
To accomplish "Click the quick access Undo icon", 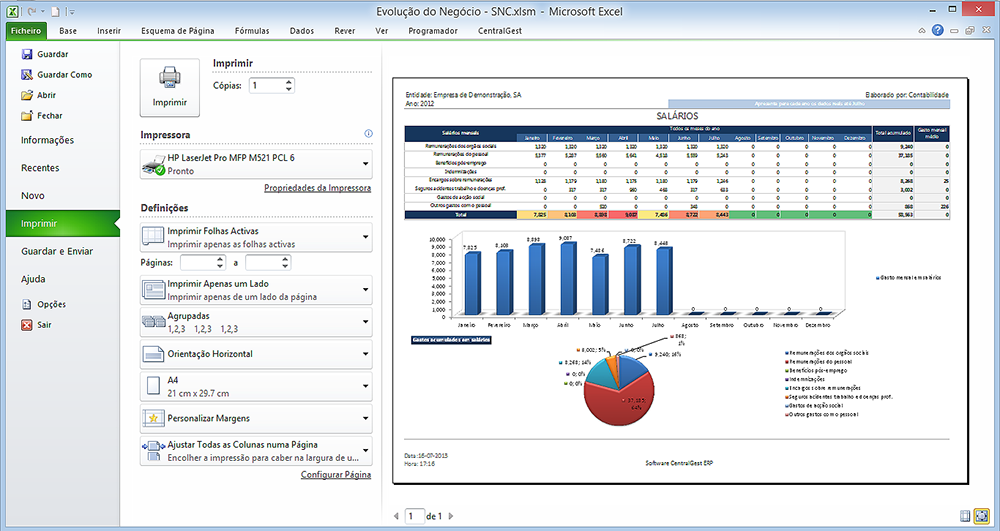I will (x=31, y=11).
